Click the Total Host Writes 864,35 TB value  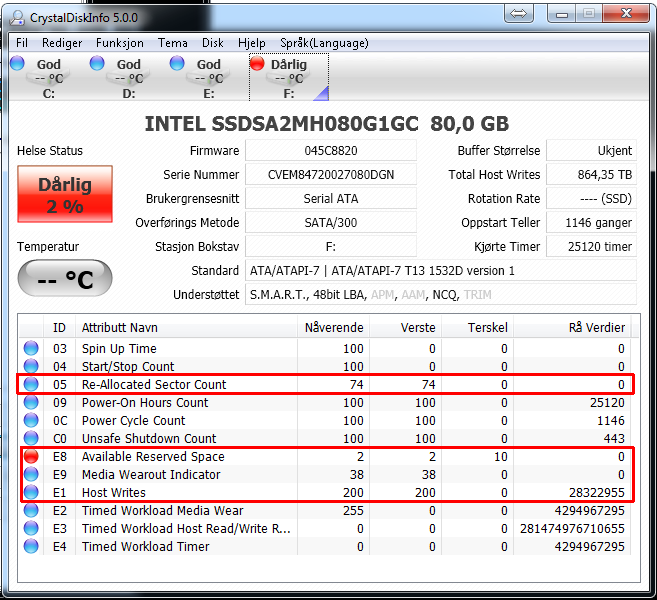591,174
